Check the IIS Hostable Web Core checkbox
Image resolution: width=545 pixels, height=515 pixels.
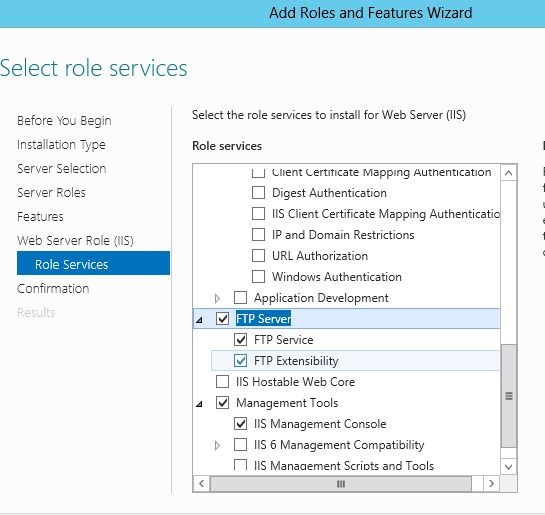point(222,382)
